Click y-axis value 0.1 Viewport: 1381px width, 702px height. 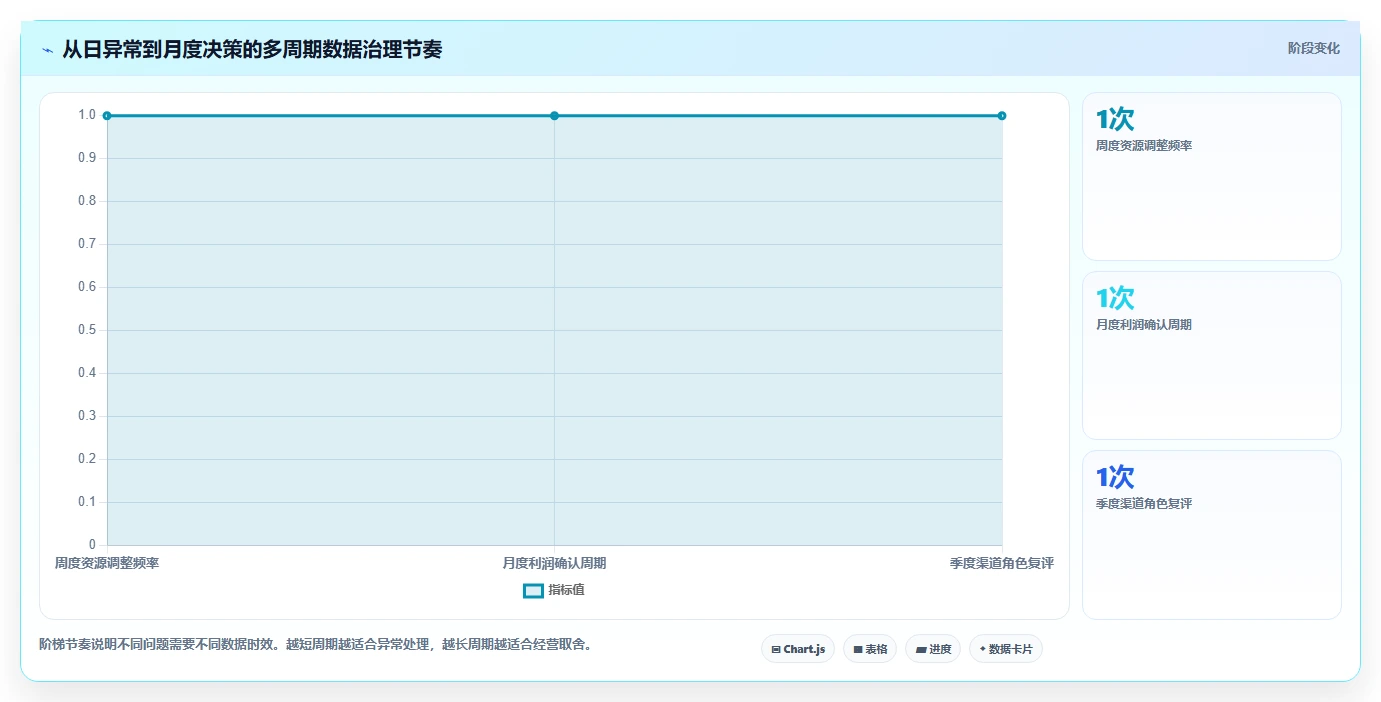[87, 502]
